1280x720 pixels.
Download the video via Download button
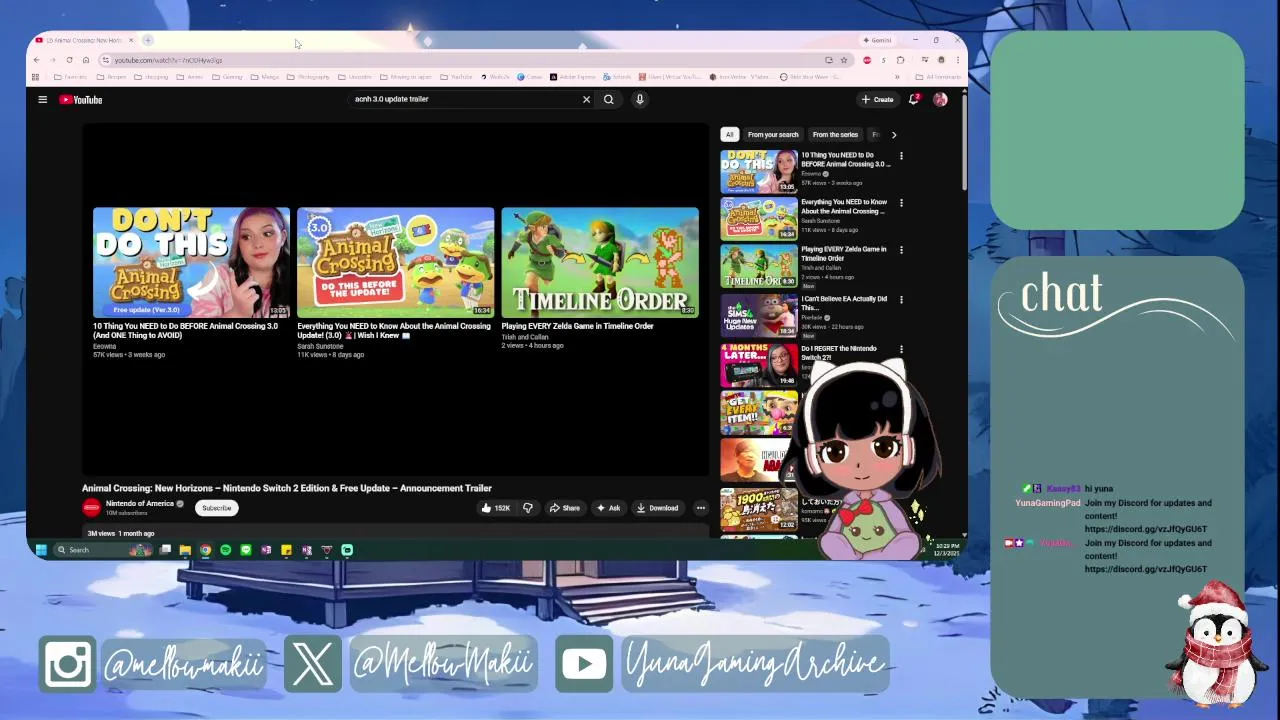coord(658,508)
